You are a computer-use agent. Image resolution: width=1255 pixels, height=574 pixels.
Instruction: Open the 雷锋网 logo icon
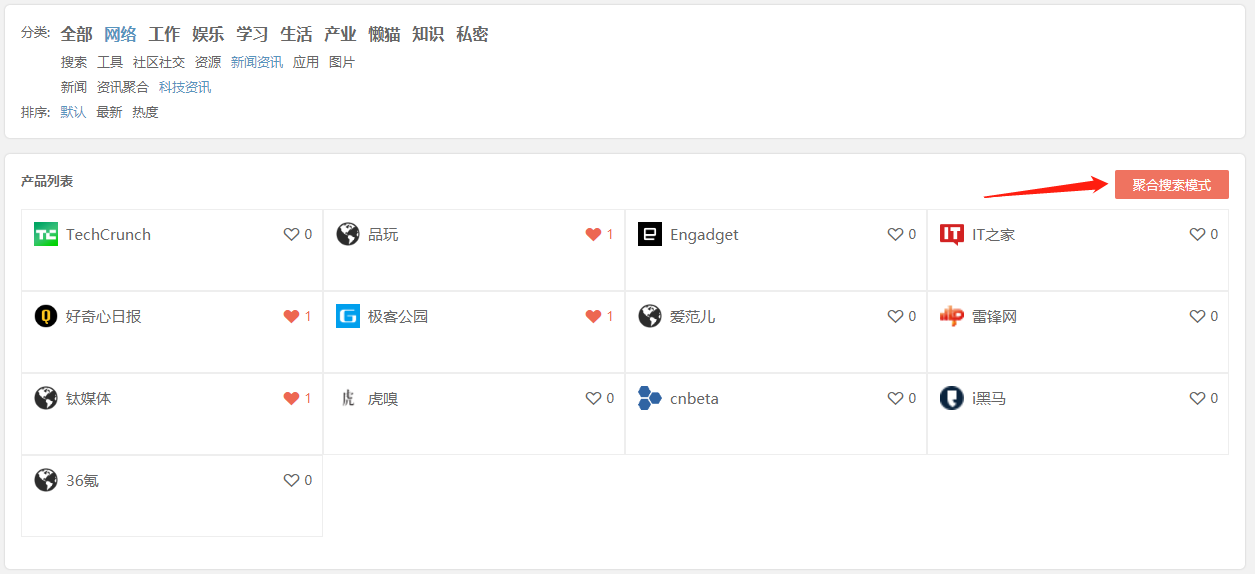[952, 317]
